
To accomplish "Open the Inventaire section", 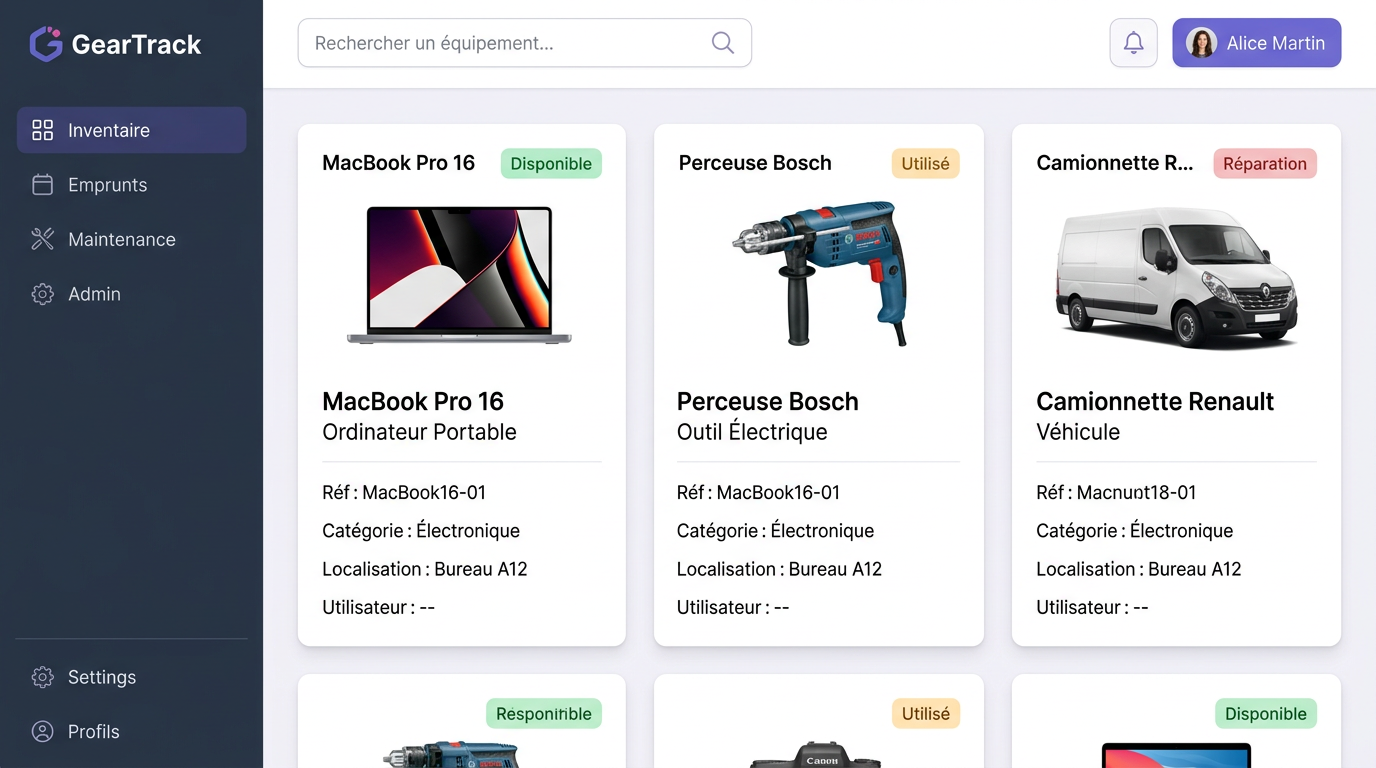I will click(132, 130).
